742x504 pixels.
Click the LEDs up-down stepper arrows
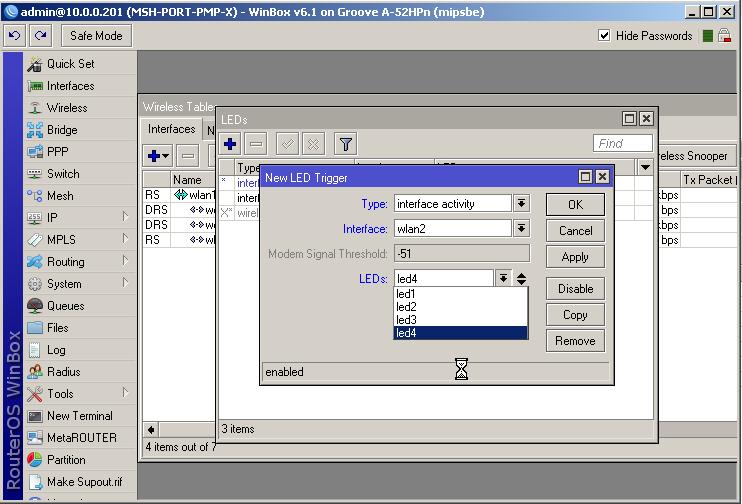521,279
